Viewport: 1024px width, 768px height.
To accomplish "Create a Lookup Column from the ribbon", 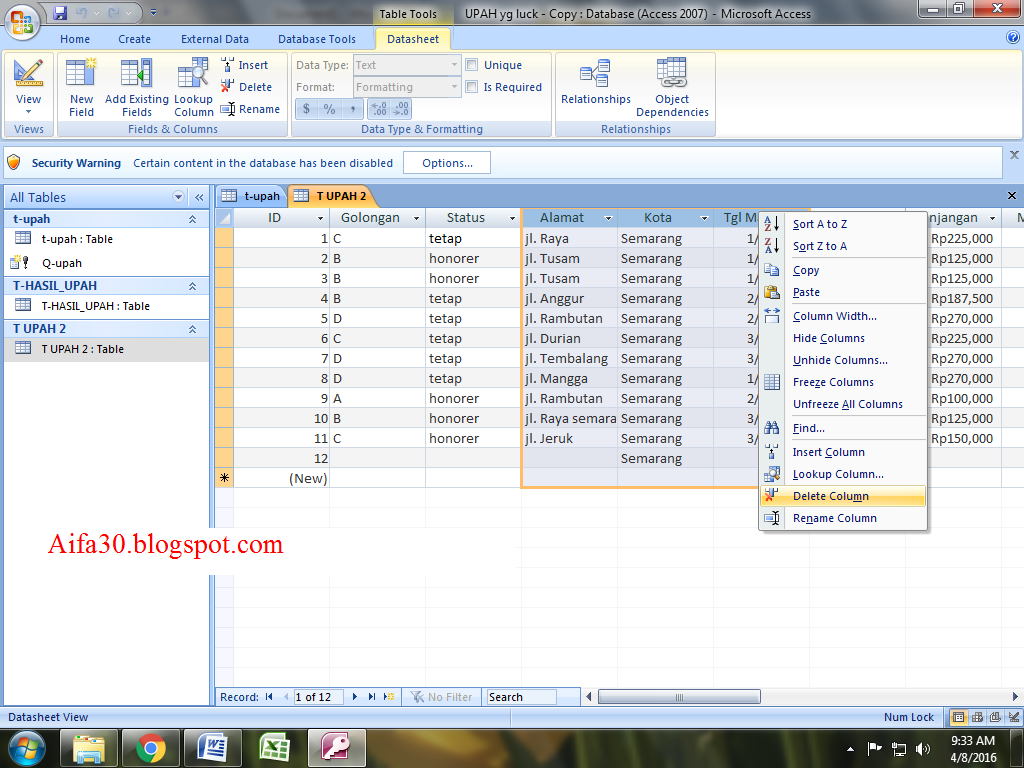I will [192, 87].
